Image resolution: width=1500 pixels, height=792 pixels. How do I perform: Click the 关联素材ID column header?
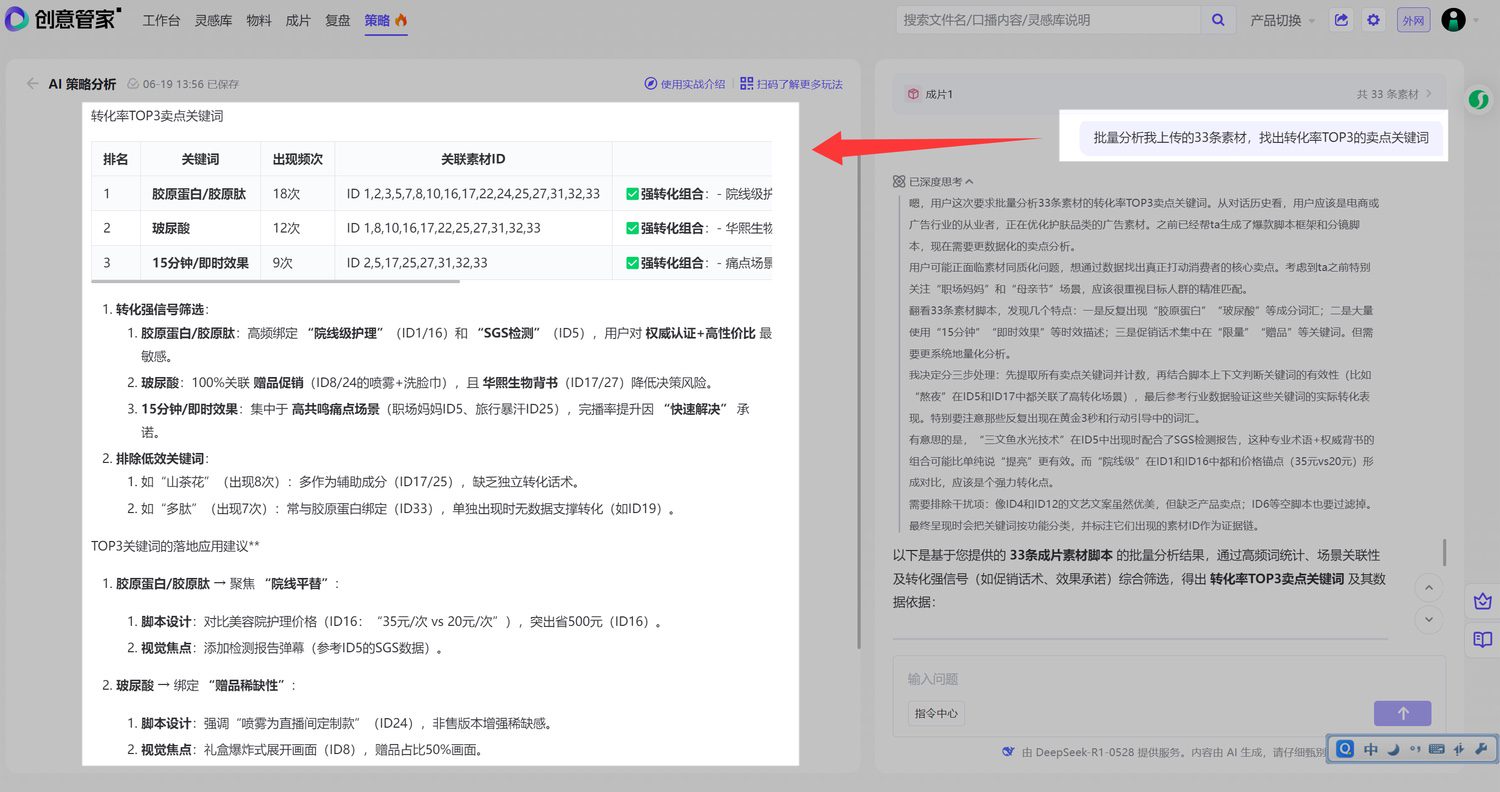(x=473, y=159)
